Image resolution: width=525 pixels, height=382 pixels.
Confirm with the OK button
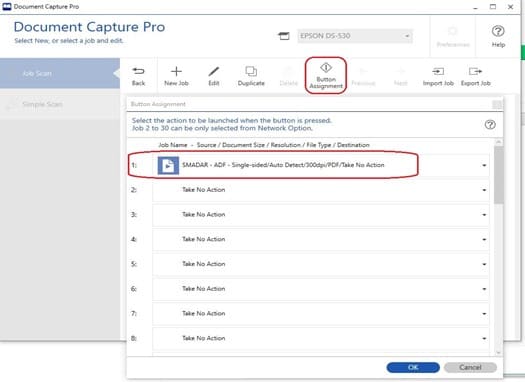pos(413,367)
